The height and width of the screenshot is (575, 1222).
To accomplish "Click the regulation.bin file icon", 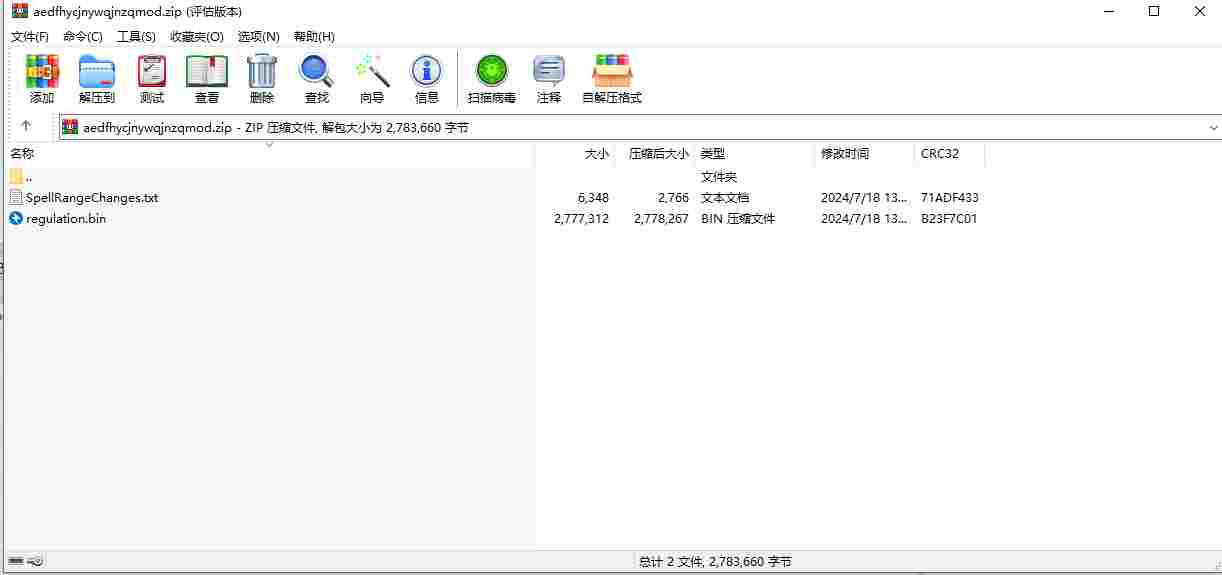I will [16, 218].
